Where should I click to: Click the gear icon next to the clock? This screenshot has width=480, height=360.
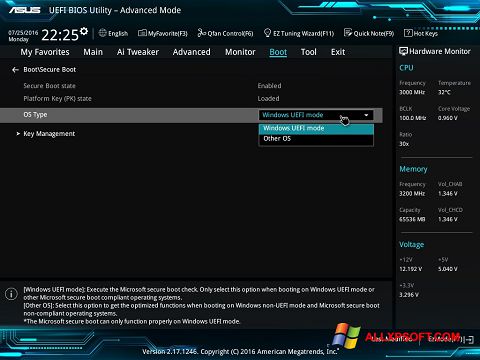tap(84, 31)
